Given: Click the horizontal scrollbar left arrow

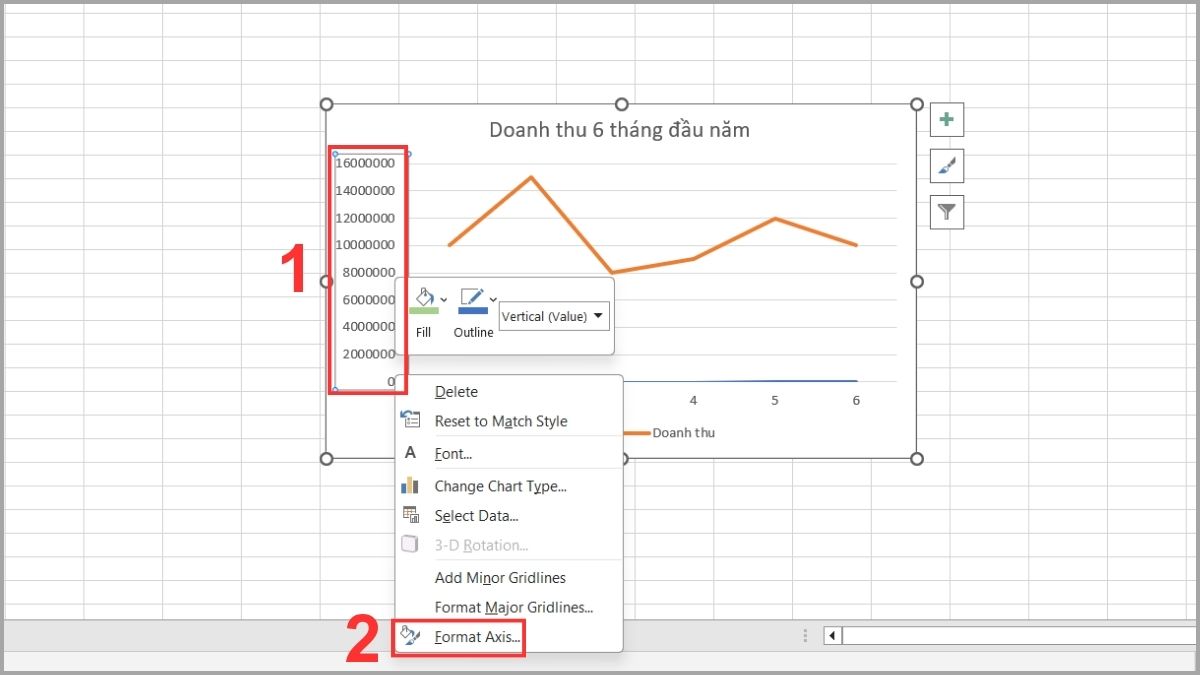Looking at the screenshot, I should coord(832,636).
